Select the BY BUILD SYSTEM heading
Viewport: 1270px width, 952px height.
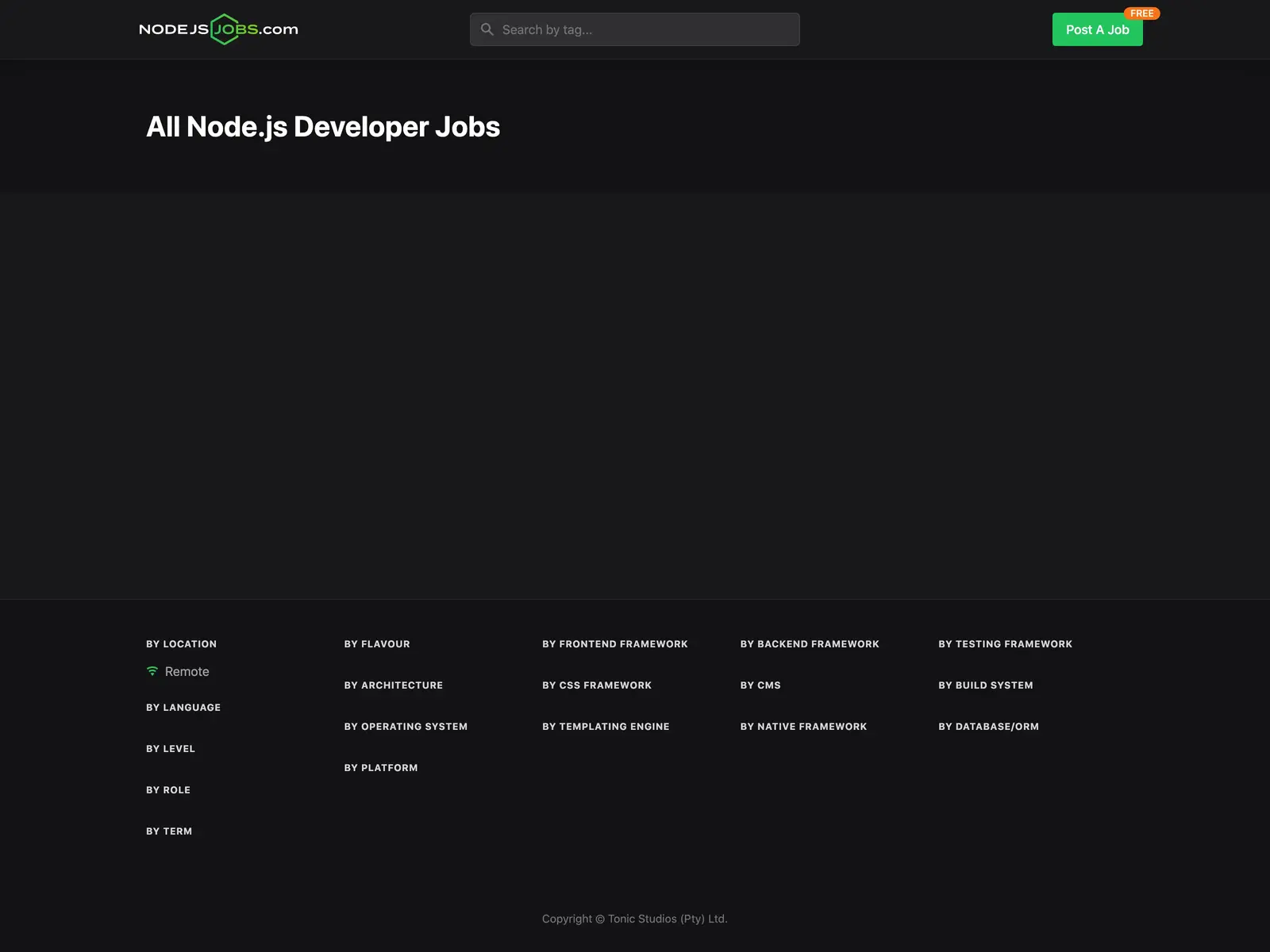click(986, 685)
